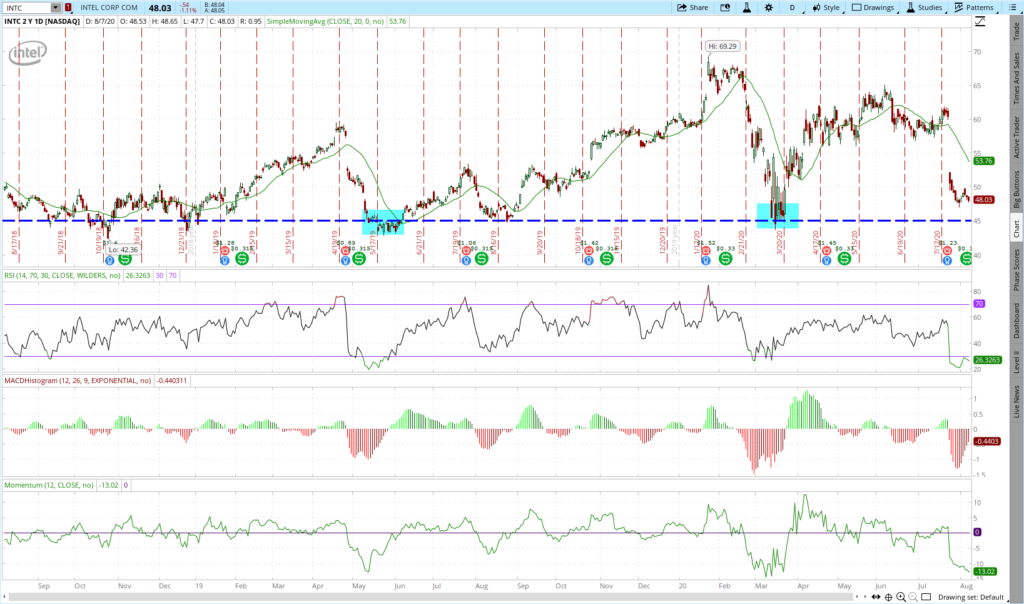Click the -0.4403 MACD value tag

[986, 441]
